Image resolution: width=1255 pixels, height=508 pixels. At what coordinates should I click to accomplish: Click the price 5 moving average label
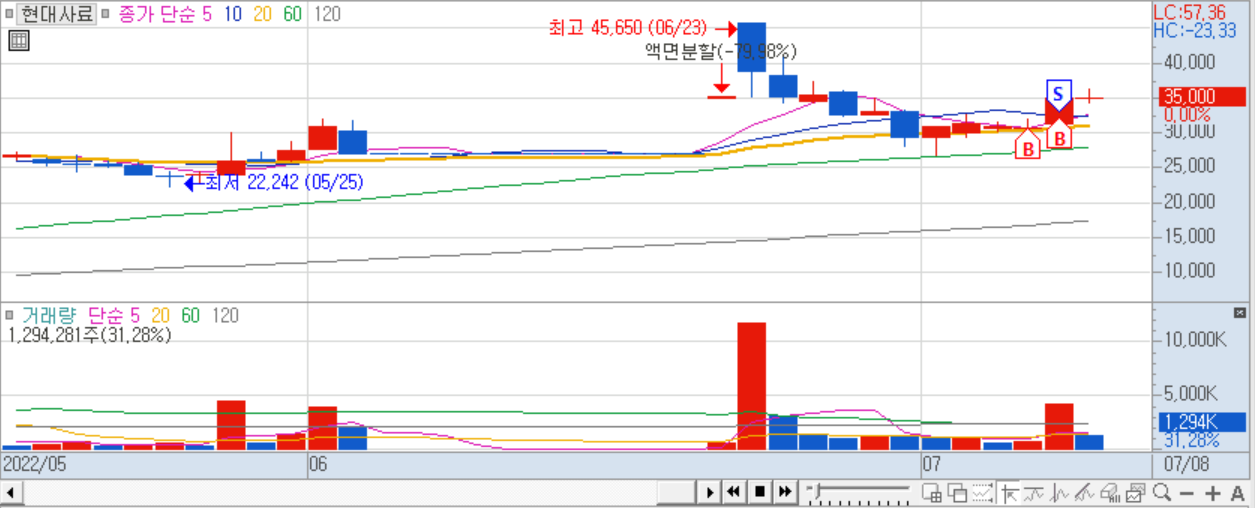pyautogui.click(x=208, y=14)
